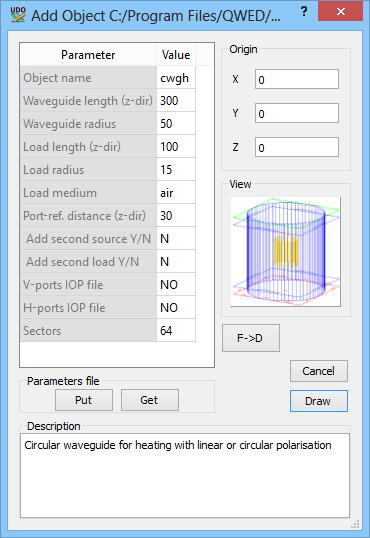
Task: Select the Waveguide length value cell 300
Action: (x=176, y=101)
